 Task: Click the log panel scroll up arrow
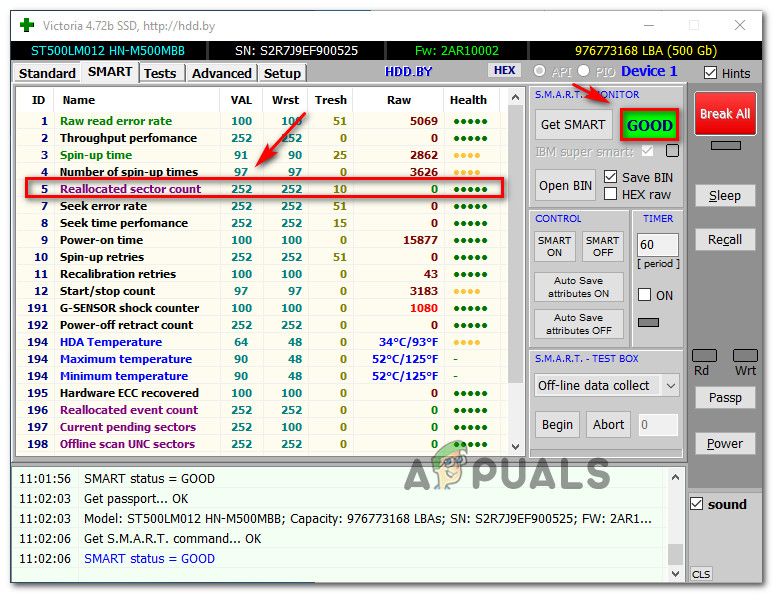pos(675,477)
